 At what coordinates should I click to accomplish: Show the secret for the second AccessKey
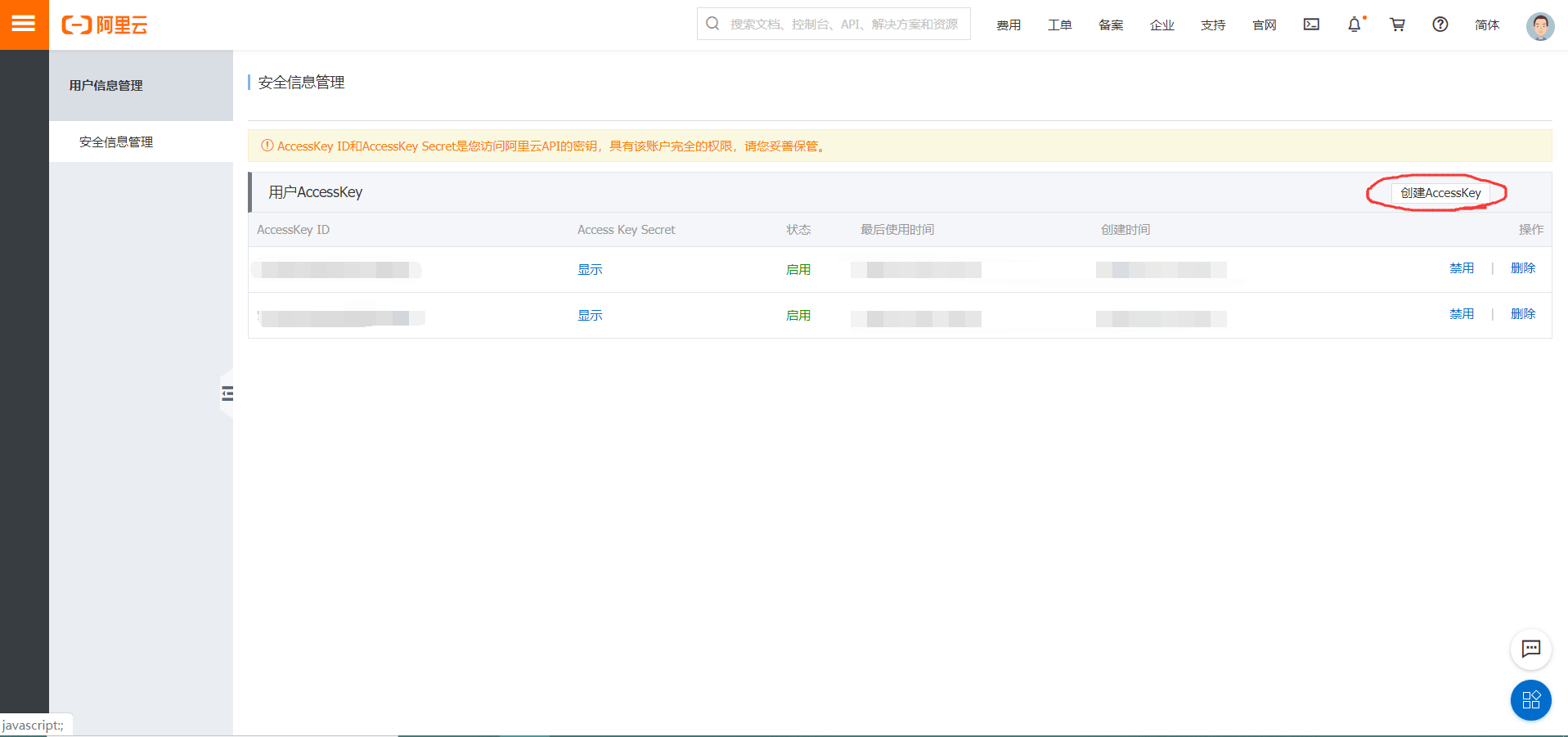(x=590, y=315)
